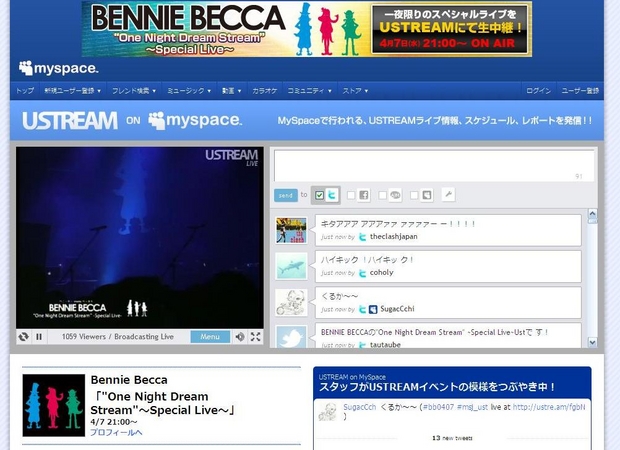Click the chat message text box

click(434, 166)
